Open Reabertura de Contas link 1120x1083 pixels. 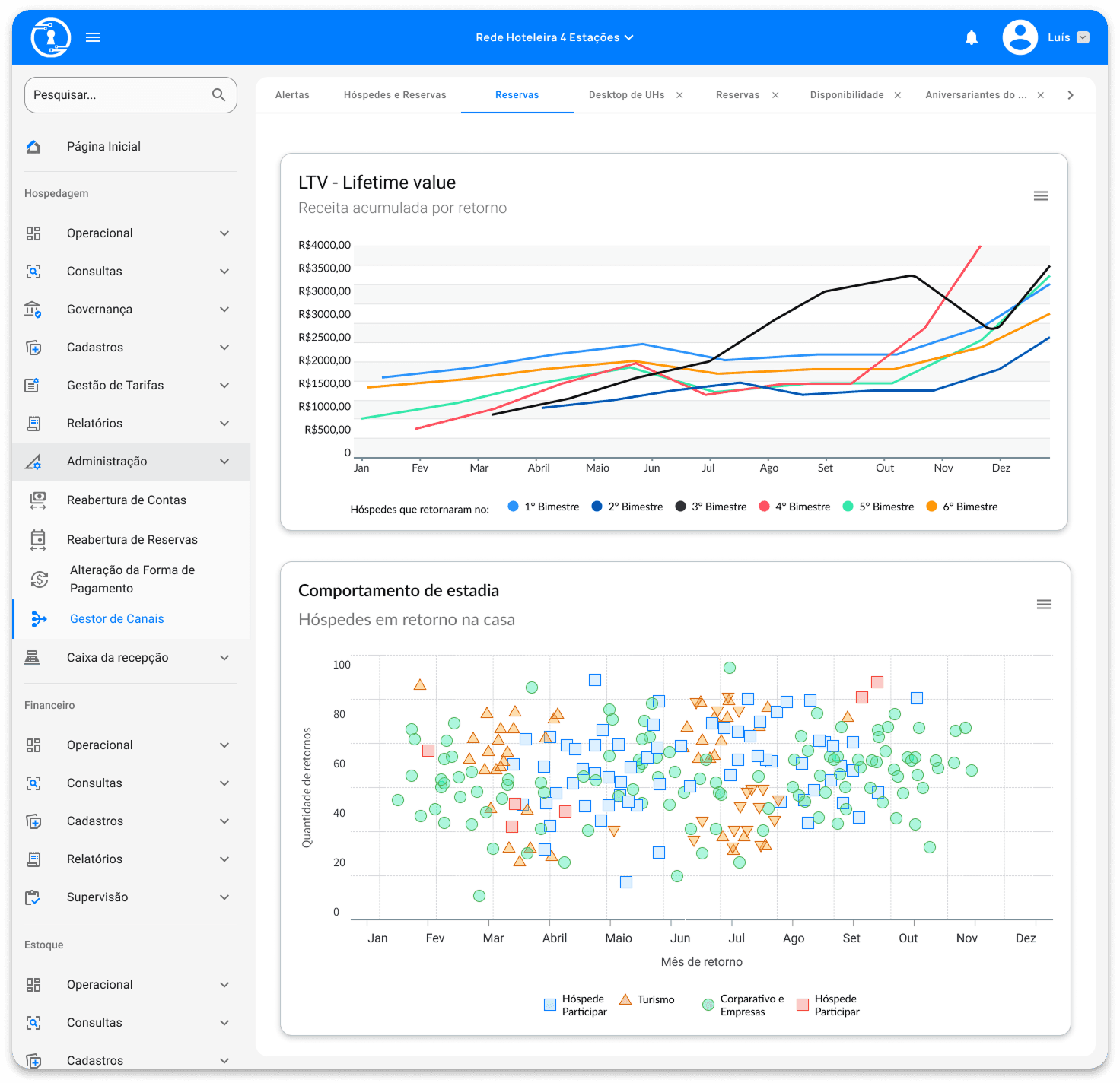126,500
